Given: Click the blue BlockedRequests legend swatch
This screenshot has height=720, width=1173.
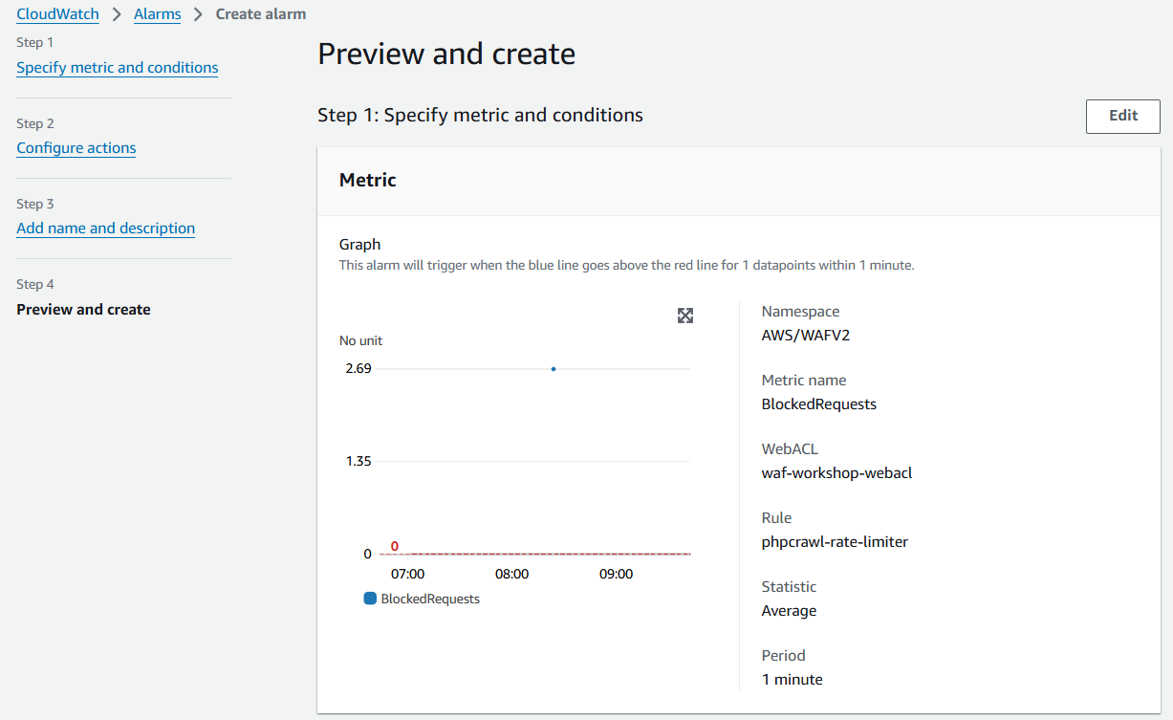Looking at the screenshot, I should pos(371,599).
